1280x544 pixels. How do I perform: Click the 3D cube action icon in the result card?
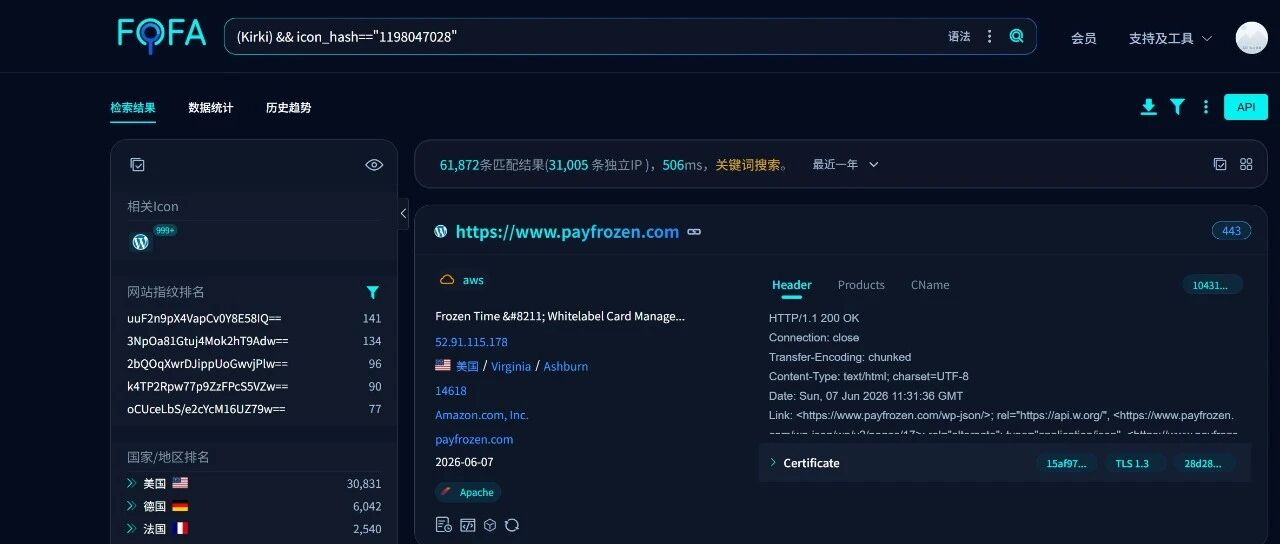tap(490, 525)
